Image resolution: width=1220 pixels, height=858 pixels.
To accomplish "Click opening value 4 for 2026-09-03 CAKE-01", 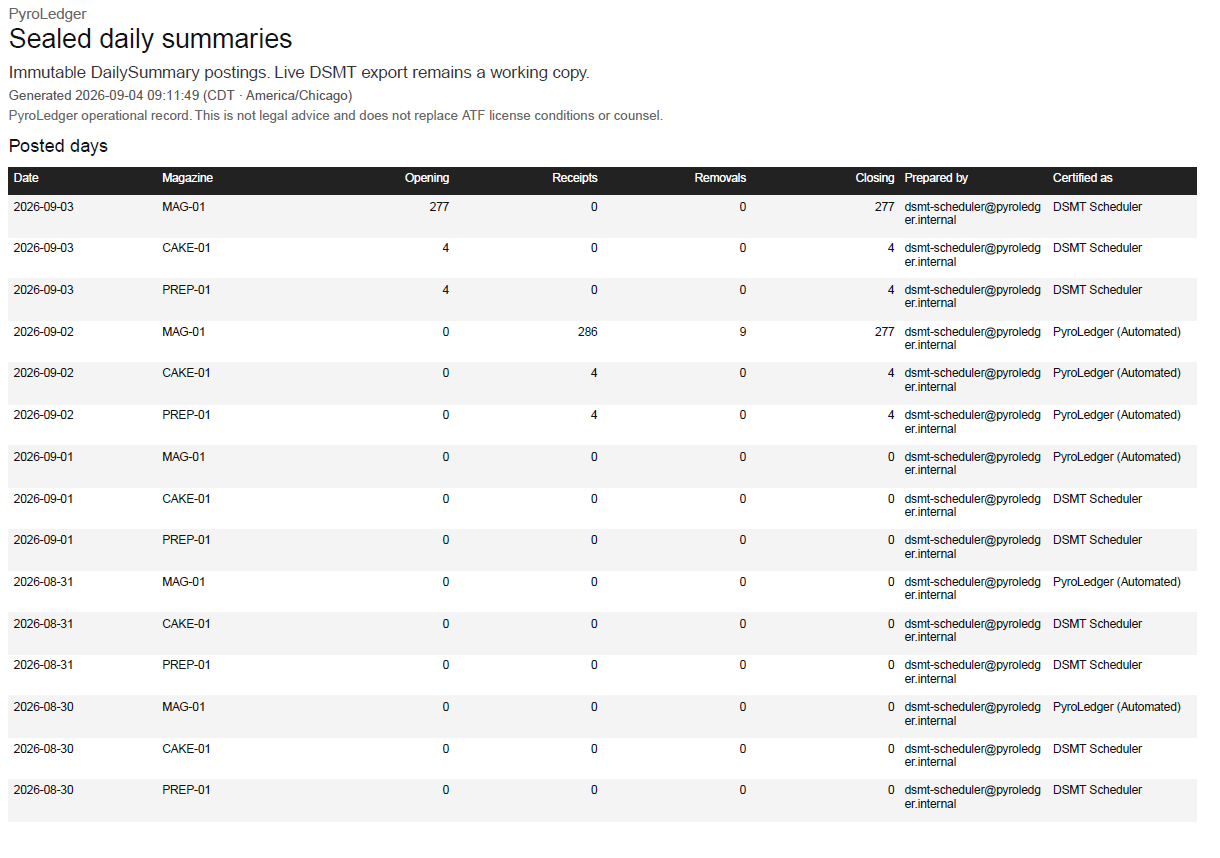I will [446, 248].
